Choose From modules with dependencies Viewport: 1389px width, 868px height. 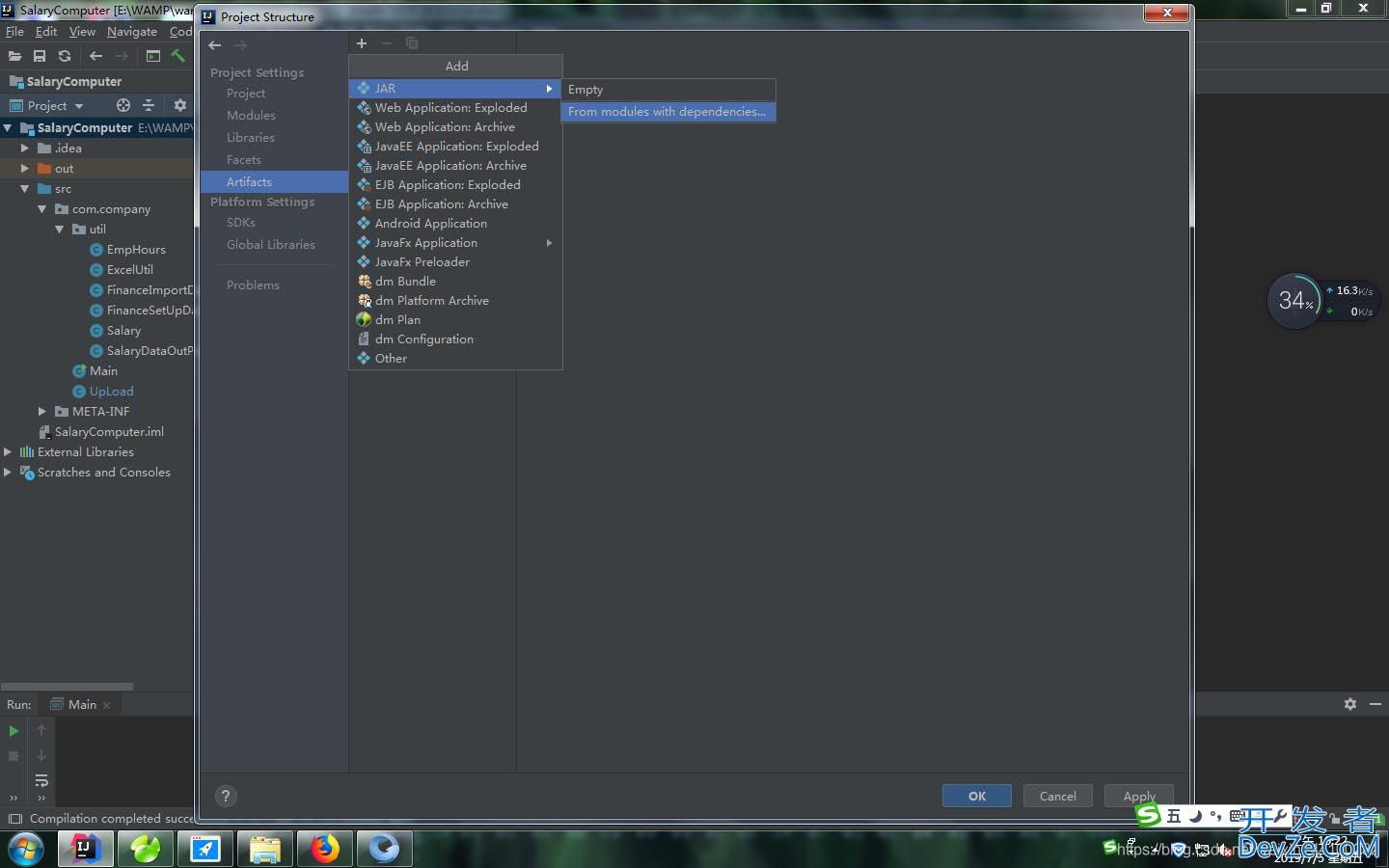pyautogui.click(x=668, y=112)
